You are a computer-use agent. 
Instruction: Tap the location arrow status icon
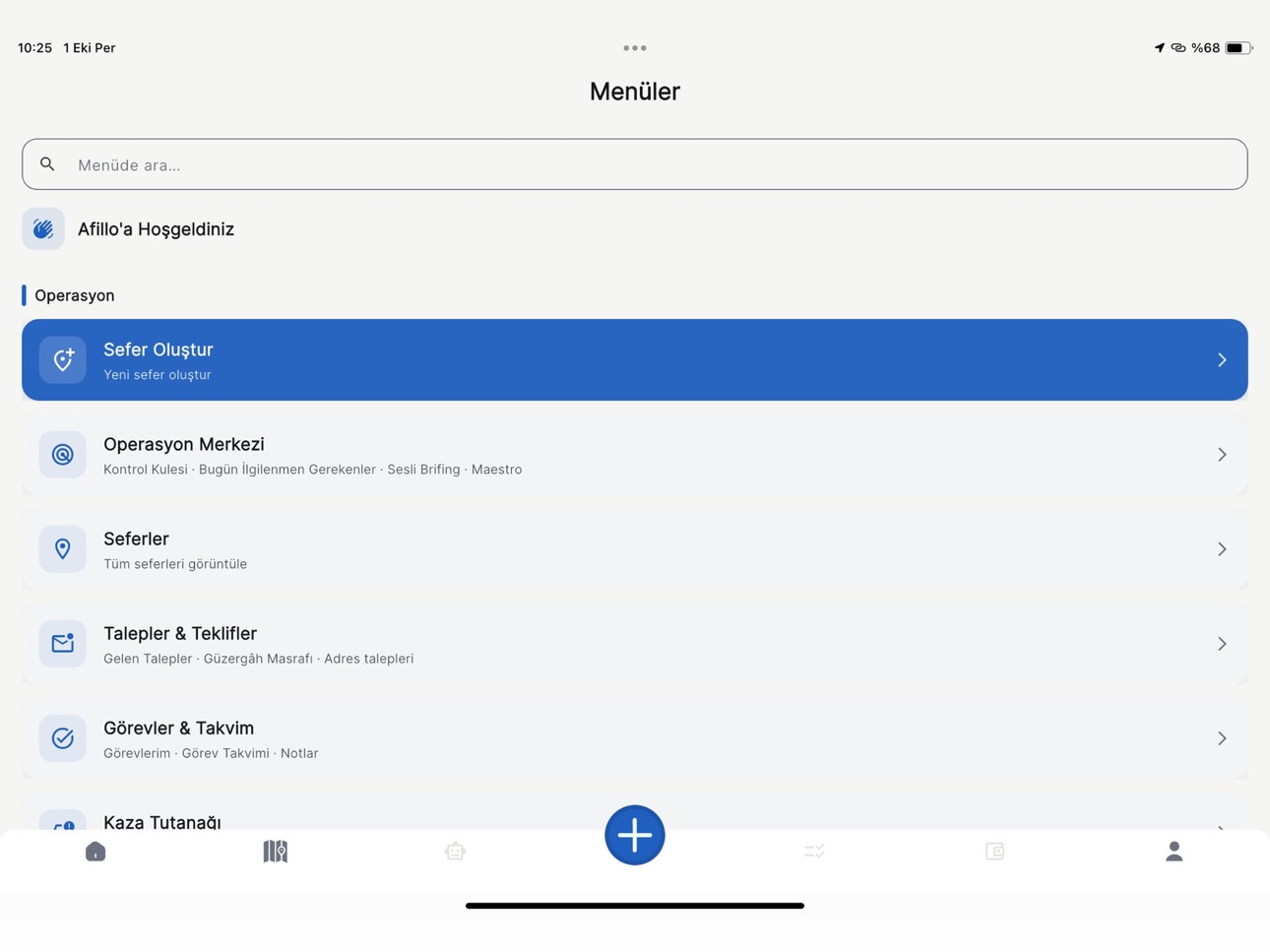1159,47
